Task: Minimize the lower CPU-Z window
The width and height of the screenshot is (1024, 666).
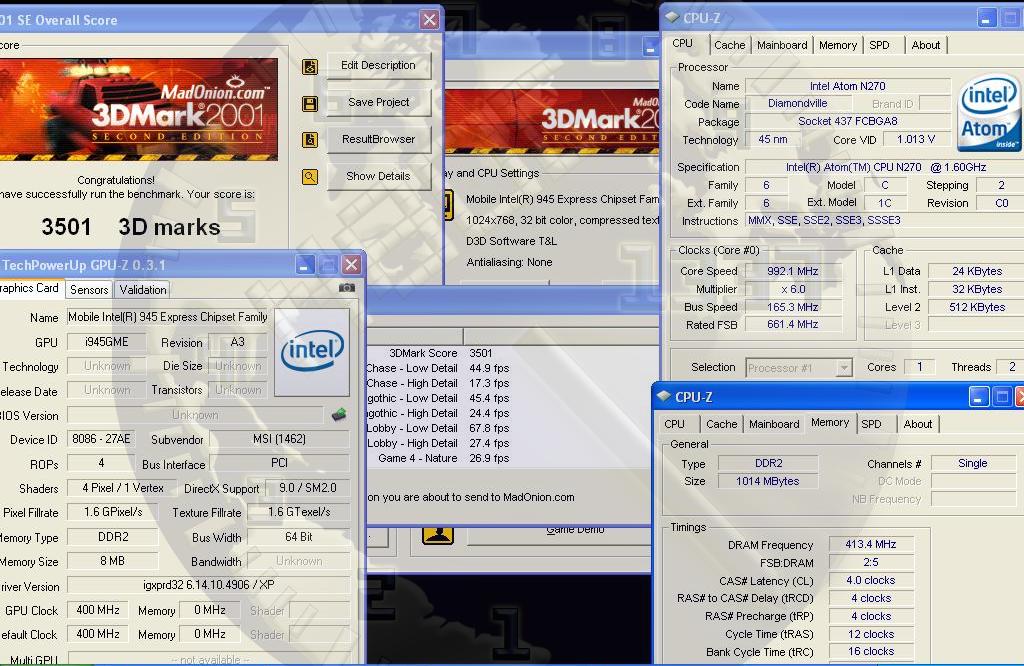Action: [x=979, y=397]
